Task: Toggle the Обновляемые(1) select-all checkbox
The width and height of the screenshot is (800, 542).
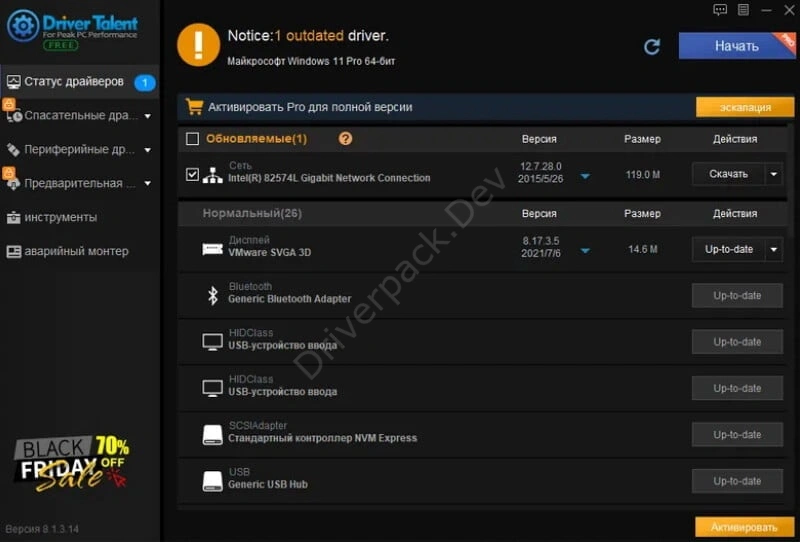Action: pos(192,138)
